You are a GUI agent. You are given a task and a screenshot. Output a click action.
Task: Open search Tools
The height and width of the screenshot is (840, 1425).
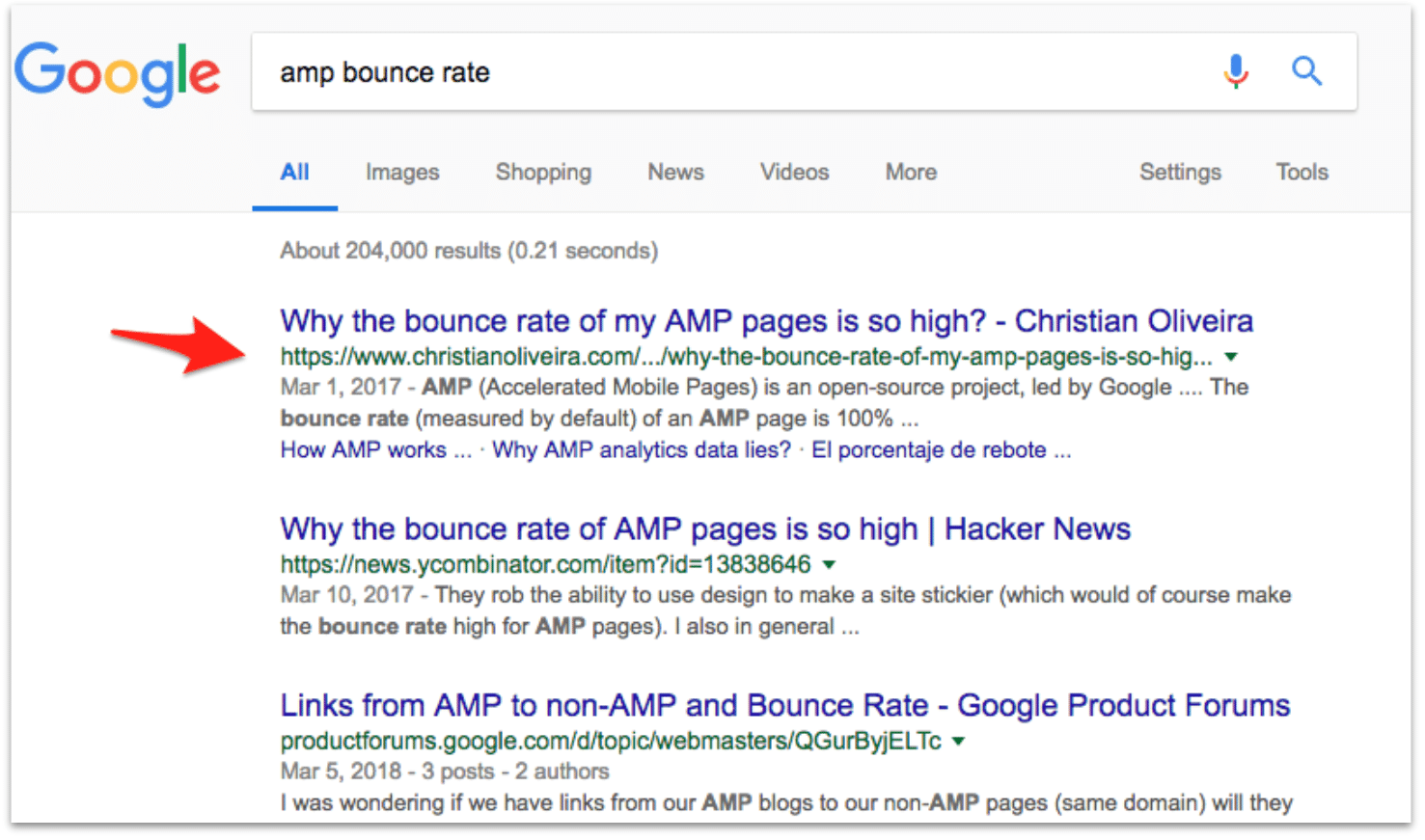click(1302, 173)
